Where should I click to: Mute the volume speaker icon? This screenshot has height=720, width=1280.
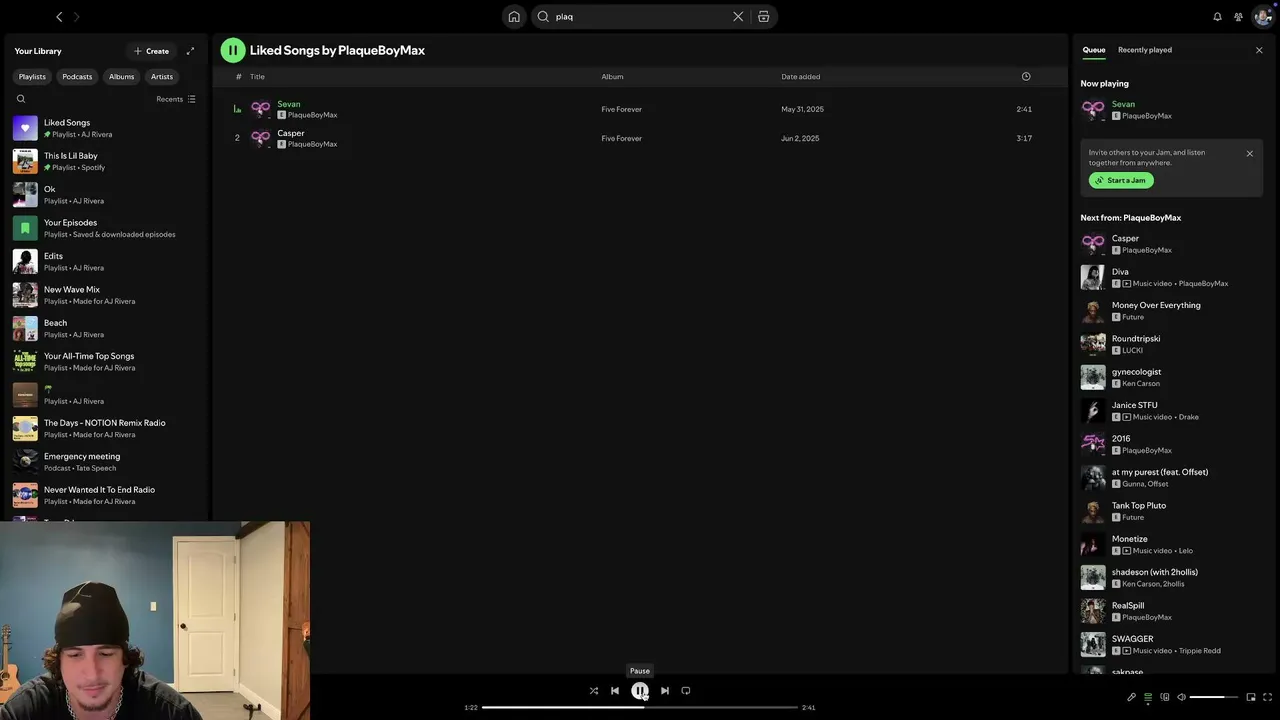coord(1181,697)
